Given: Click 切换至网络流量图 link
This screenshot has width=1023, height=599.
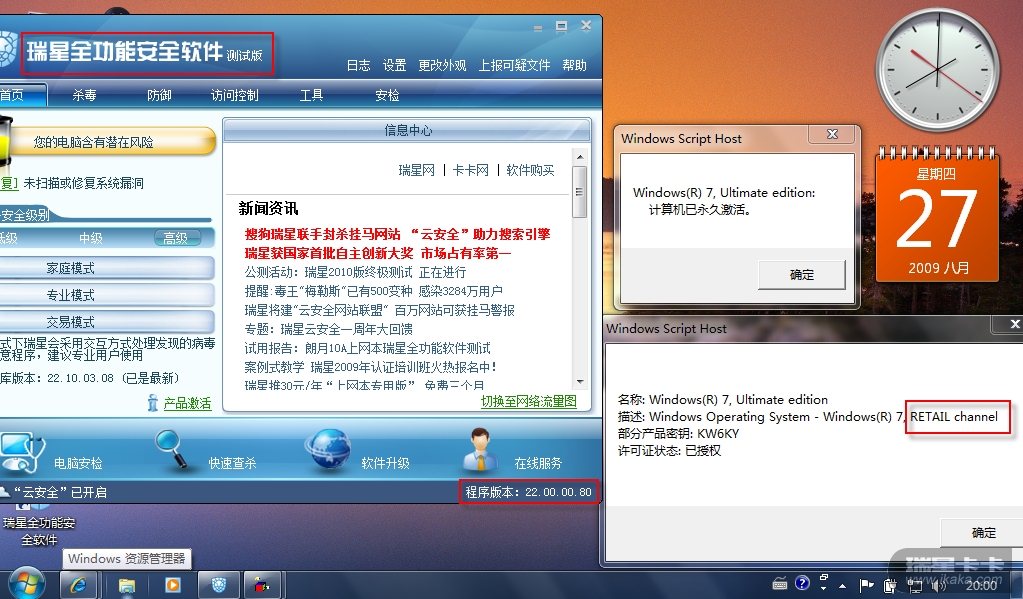Looking at the screenshot, I should point(528,401).
